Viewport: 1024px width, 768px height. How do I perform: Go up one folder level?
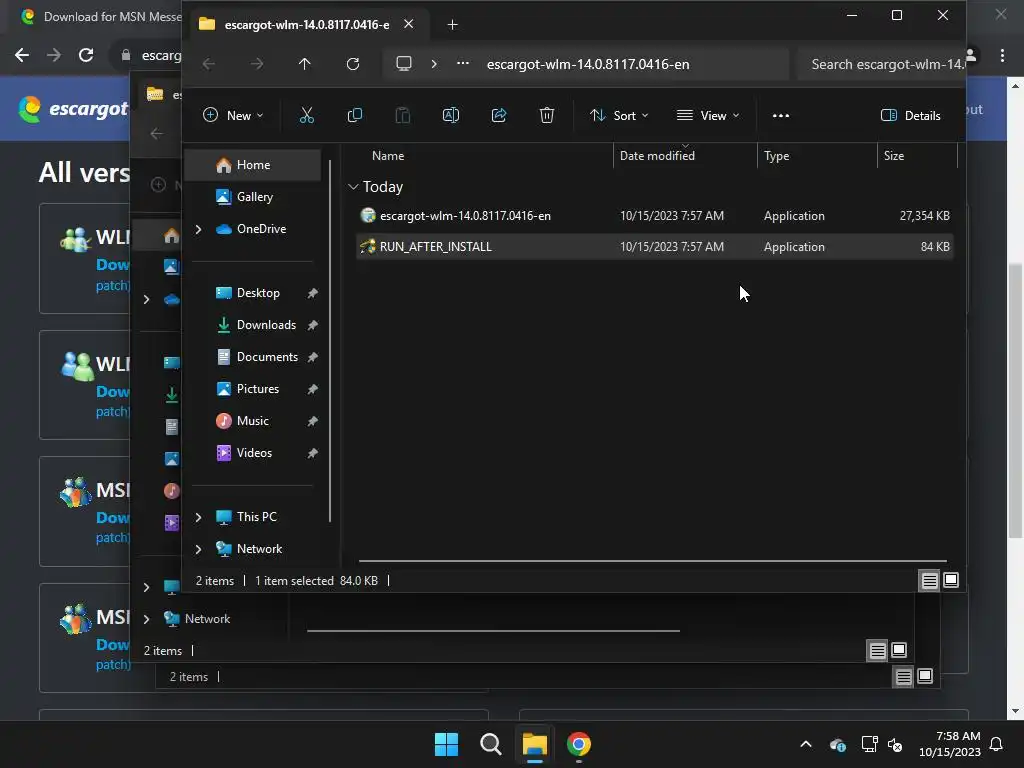tap(304, 64)
